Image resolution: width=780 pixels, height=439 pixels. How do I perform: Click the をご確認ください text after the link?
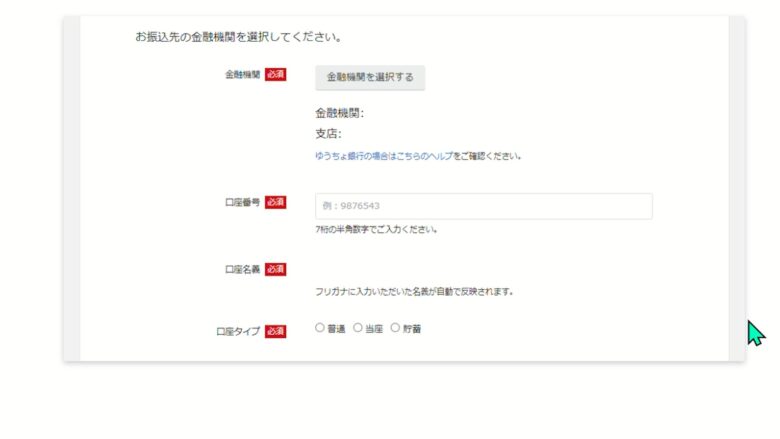tap(487, 156)
